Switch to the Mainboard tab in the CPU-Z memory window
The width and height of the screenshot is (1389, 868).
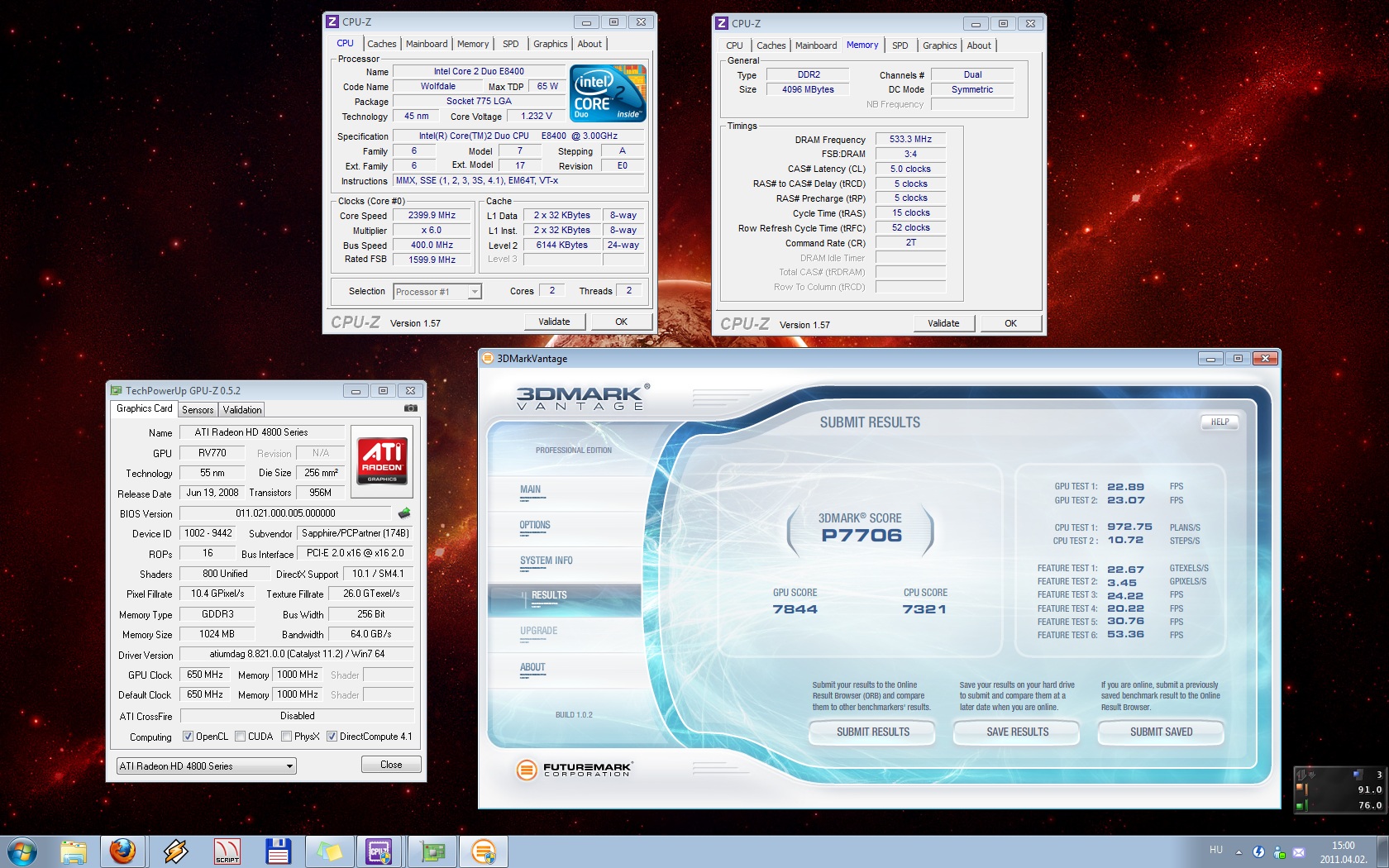(816, 45)
